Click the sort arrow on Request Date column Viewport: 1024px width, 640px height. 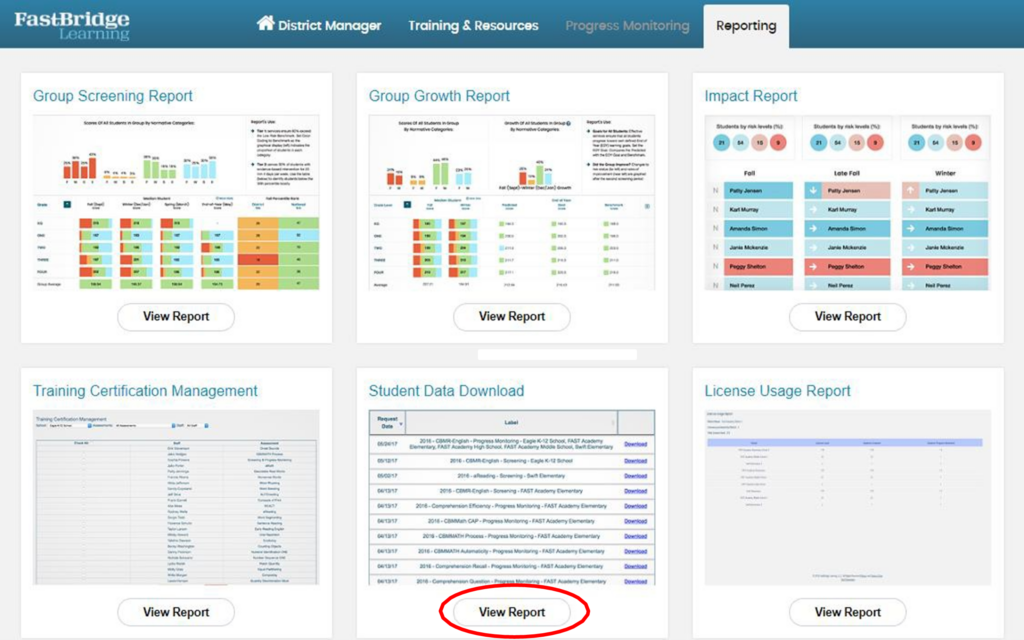(401, 423)
